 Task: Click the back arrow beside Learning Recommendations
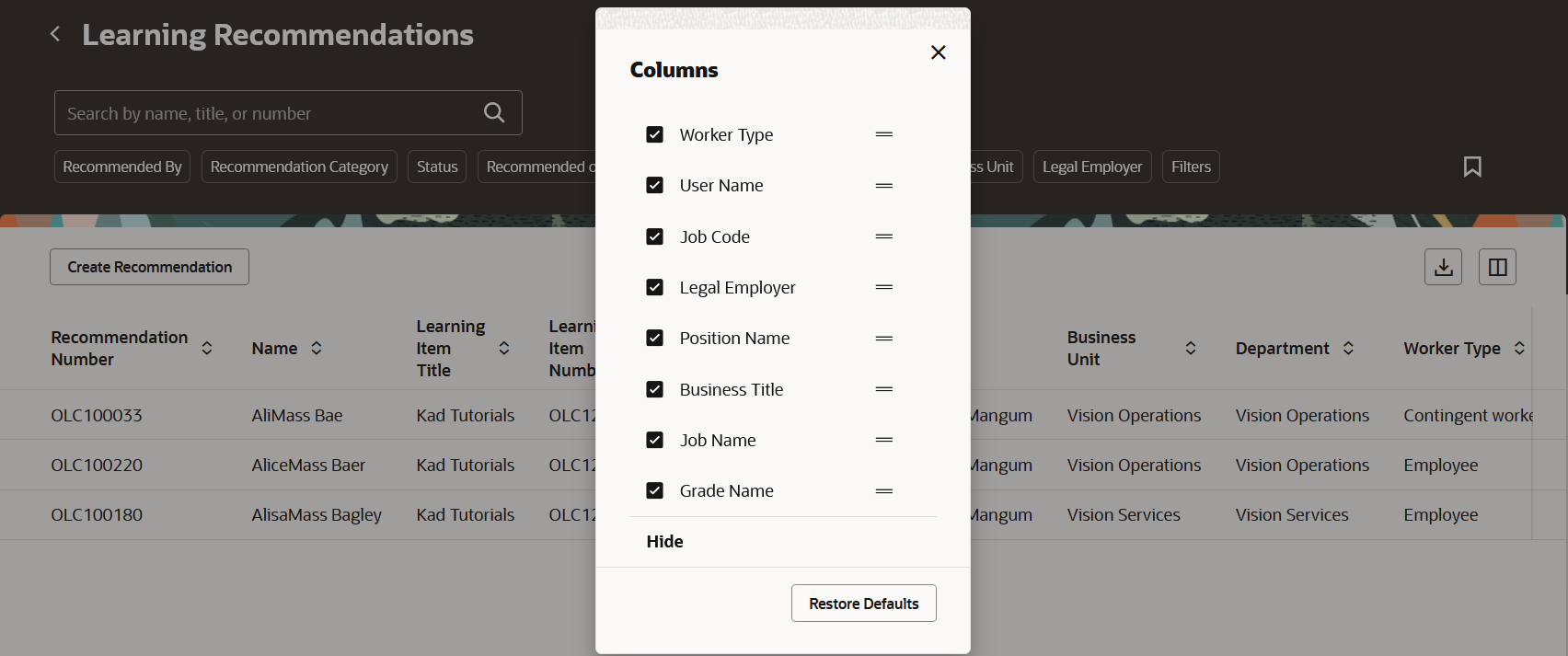[55, 34]
